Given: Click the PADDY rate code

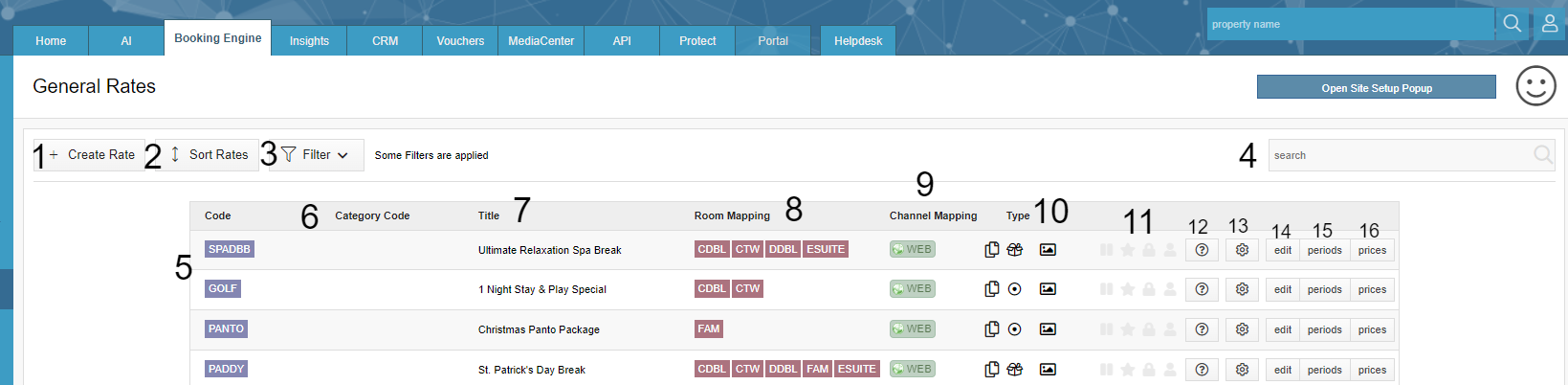Looking at the screenshot, I should pyautogui.click(x=226, y=369).
